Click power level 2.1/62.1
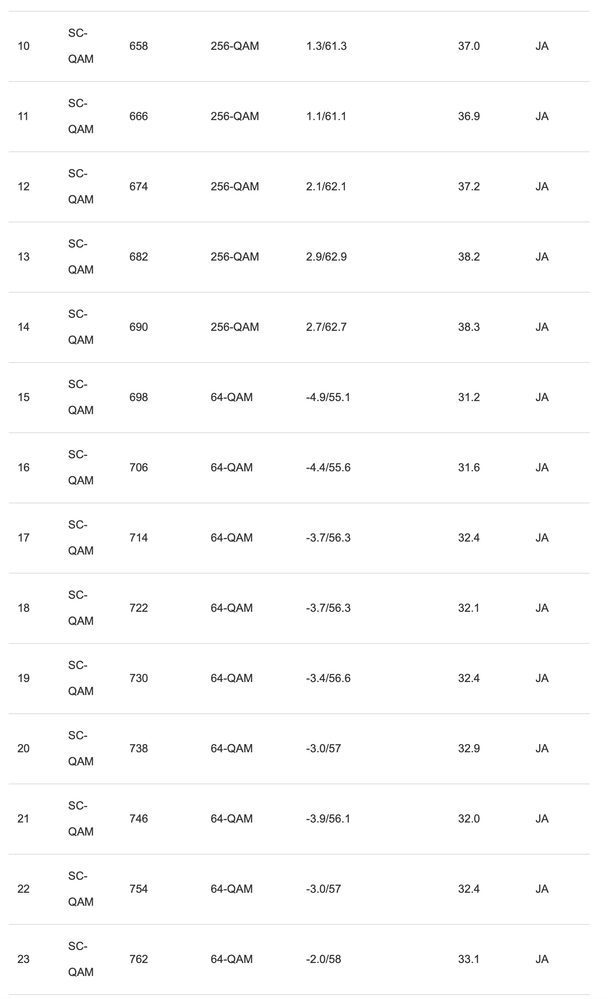 click(327, 187)
